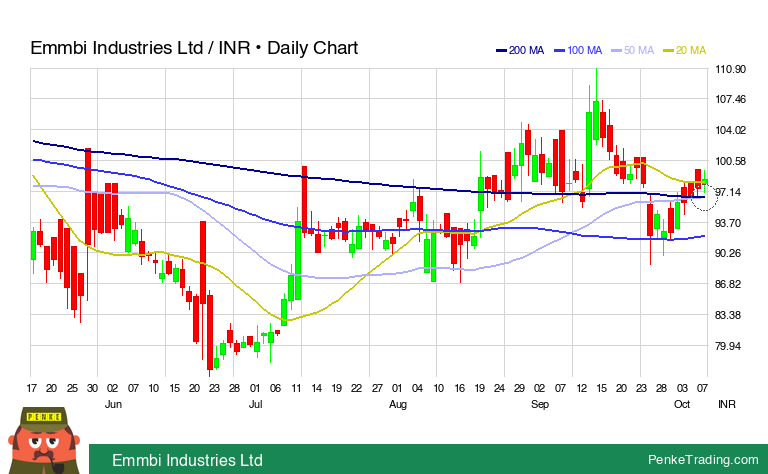This screenshot has height=474, width=768.
Task: Click the 79.94 price axis label
Action: point(728,346)
